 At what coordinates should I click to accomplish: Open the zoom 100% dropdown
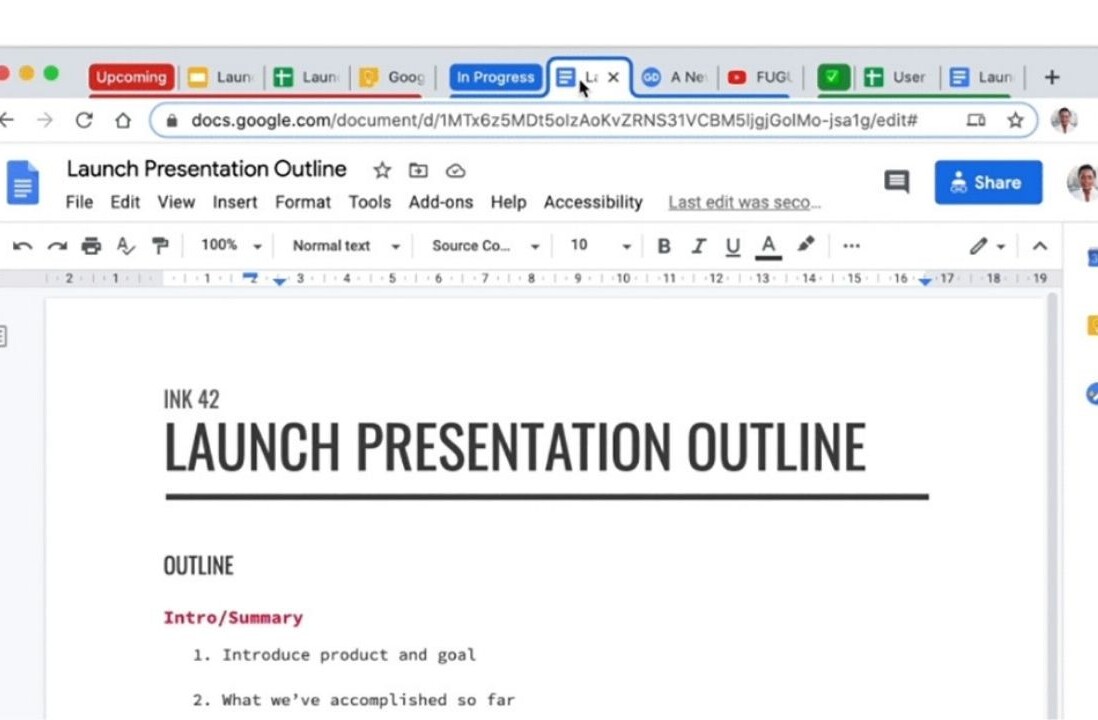point(230,246)
